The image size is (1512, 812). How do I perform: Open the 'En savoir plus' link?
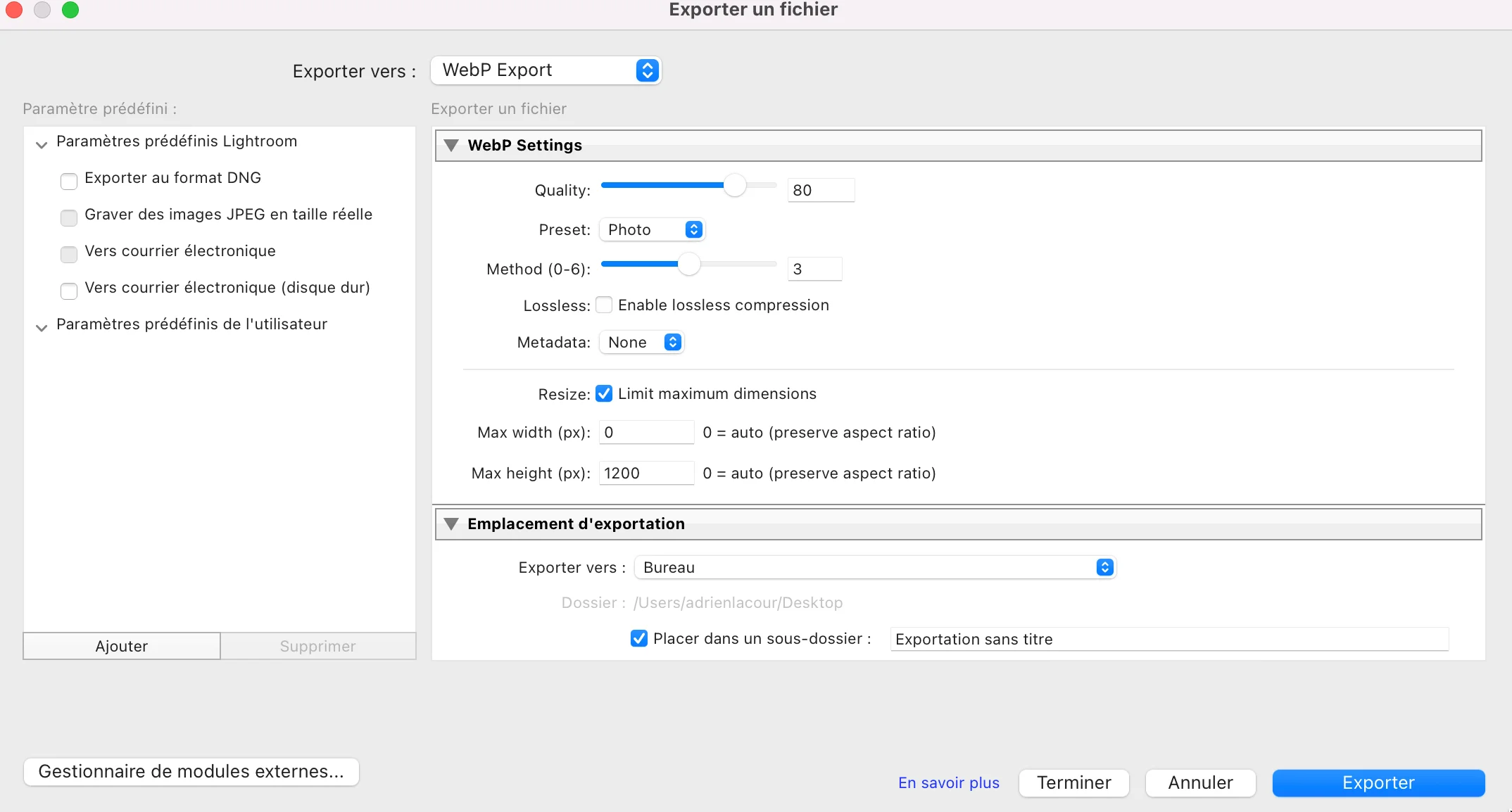948,782
